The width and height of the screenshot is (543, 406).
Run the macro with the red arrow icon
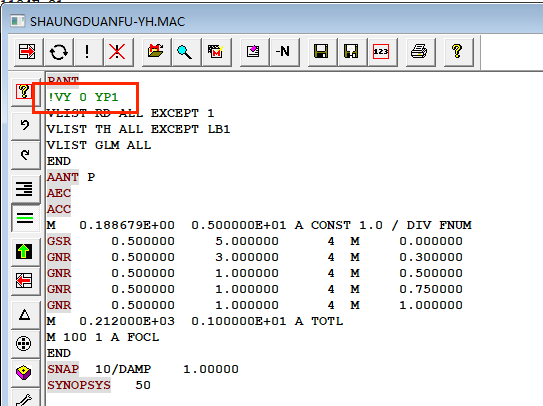[x=28, y=52]
